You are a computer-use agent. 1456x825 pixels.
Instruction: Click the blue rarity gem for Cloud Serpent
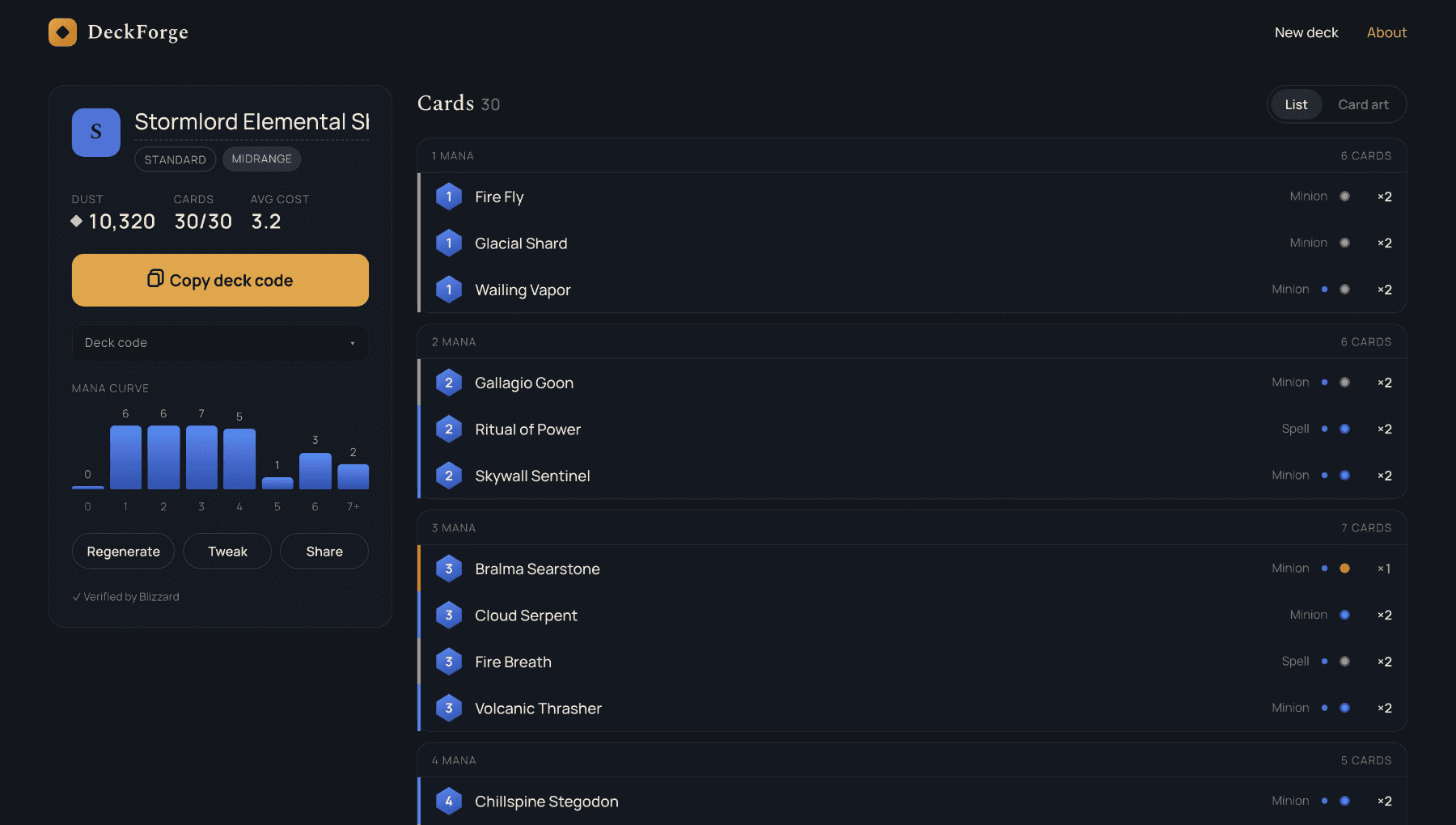point(1344,615)
